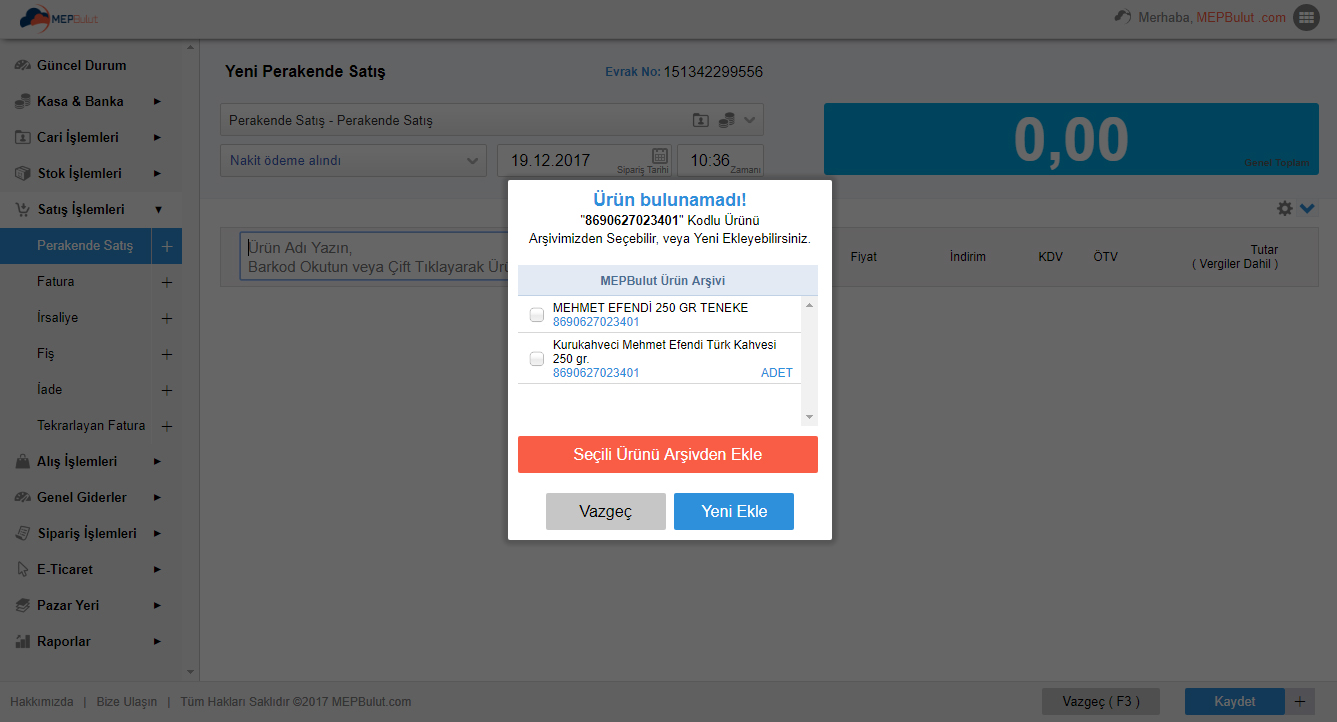The width and height of the screenshot is (1337, 722).
Task: Click the Raporlar bar chart icon
Action: 22,641
